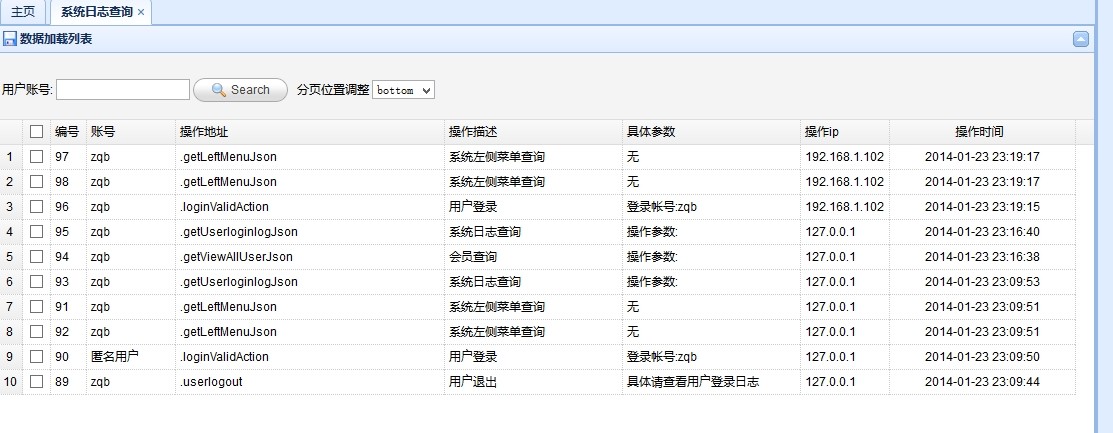Screen dimensions: 1113x433
Task: Click the time 2014-01-23 23:09:53
Action: tap(982, 282)
